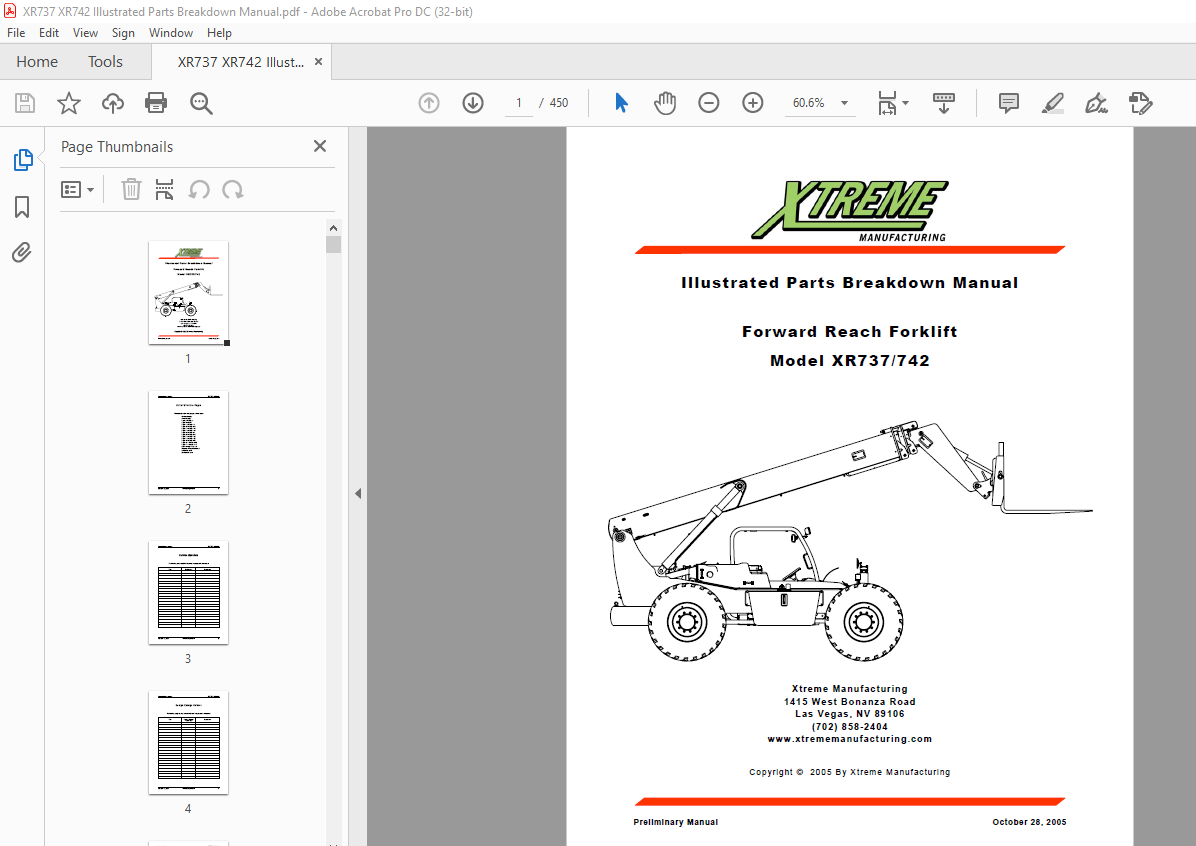Go to next page arrow

[473, 103]
